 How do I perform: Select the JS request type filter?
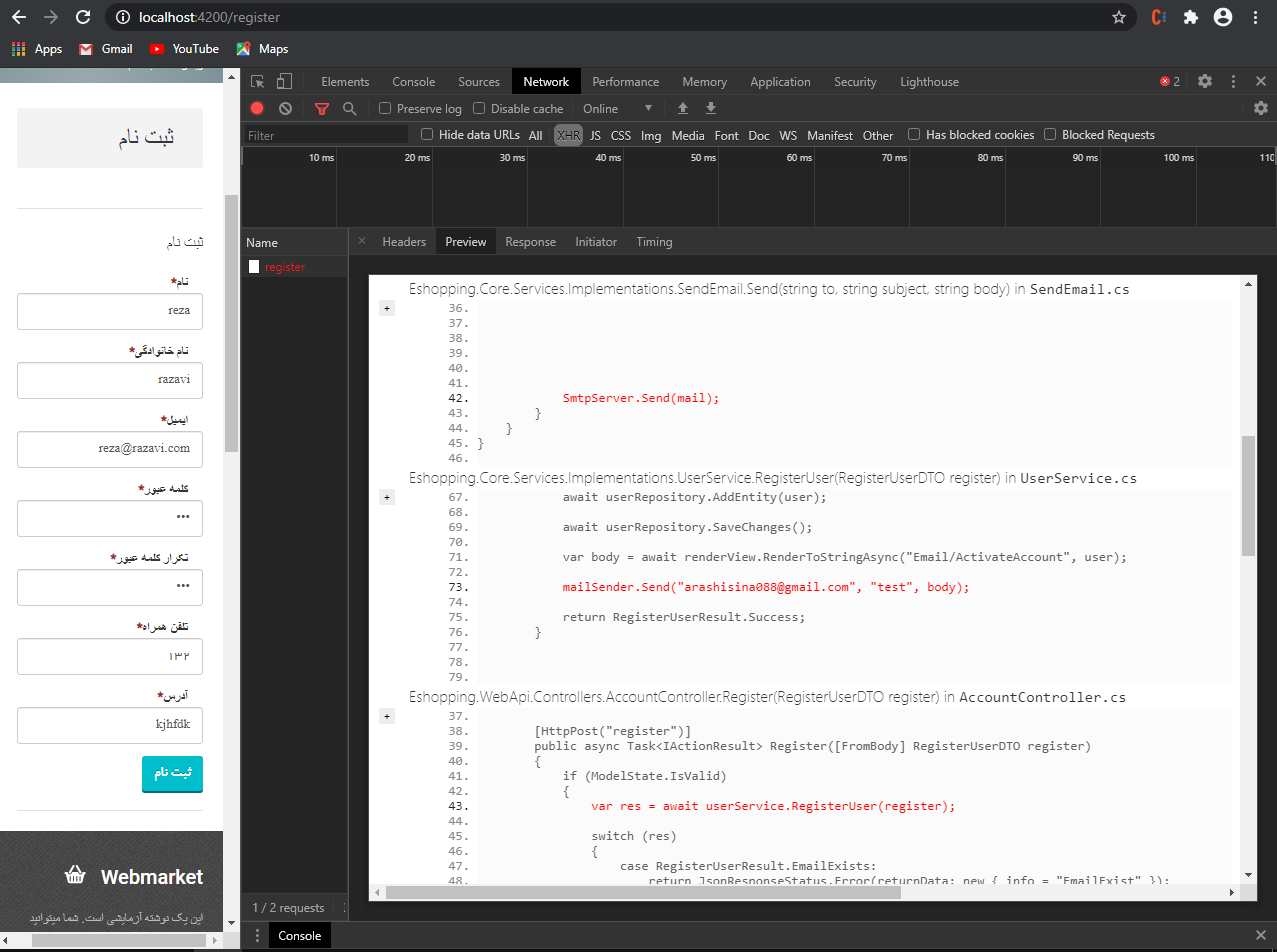coord(595,135)
